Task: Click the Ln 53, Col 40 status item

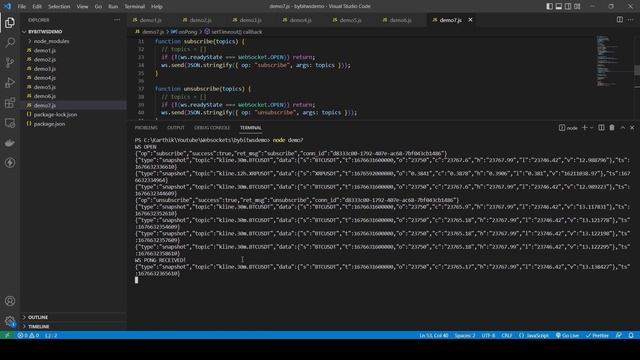Action: click(433, 336)
